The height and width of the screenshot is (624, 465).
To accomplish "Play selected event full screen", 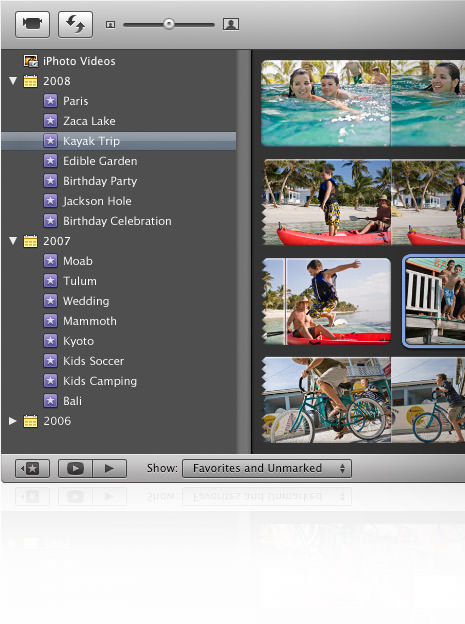I will (75, 468).
